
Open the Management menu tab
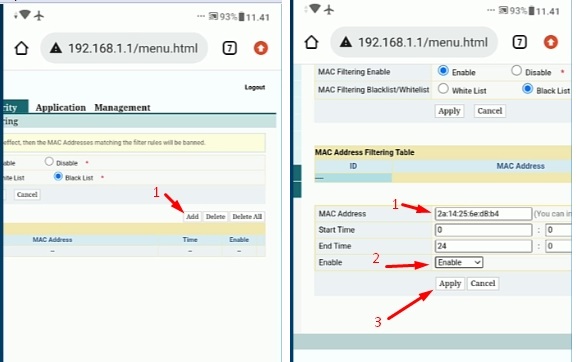click(x=122, y=108)
